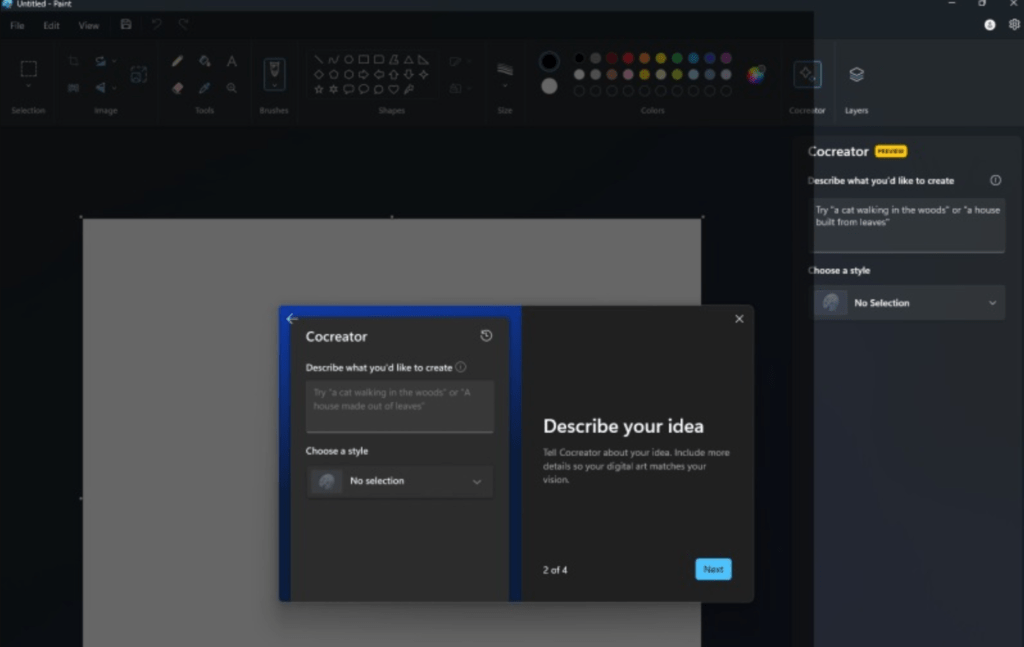Choose the Curve shape
The height and width of the screenshot is (647, 1024).
click(334, 59)
